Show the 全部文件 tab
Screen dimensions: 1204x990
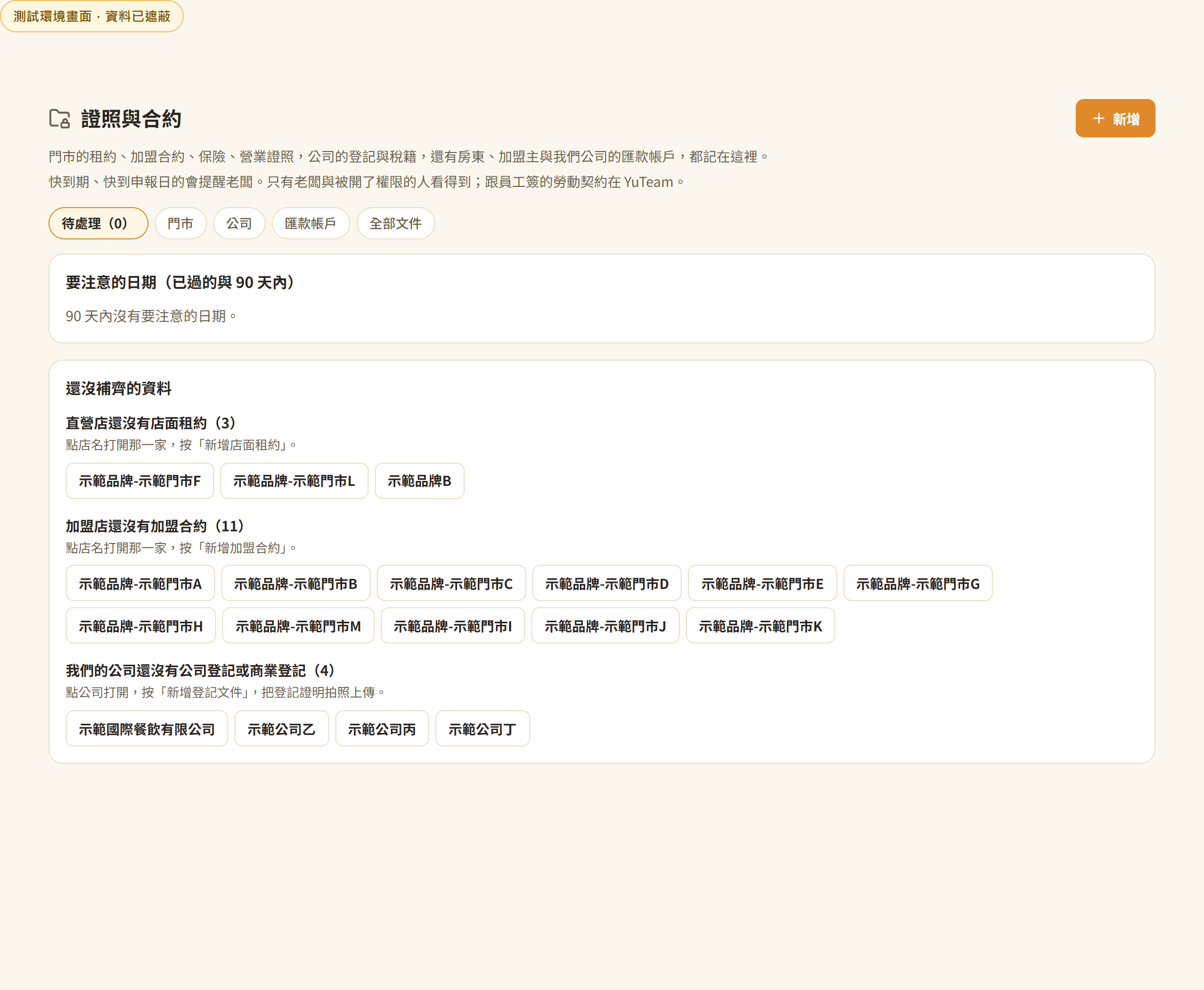click(395, 223)
